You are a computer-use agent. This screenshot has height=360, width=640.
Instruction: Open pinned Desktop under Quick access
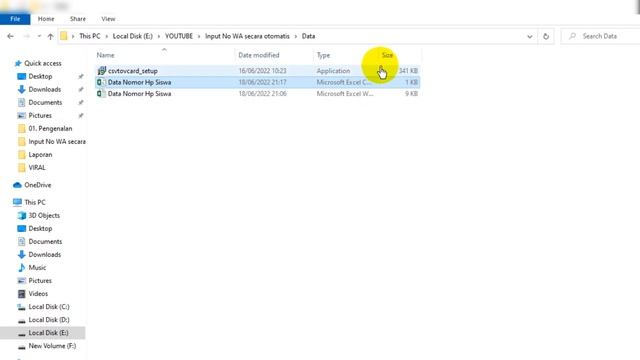click(40, 76)
